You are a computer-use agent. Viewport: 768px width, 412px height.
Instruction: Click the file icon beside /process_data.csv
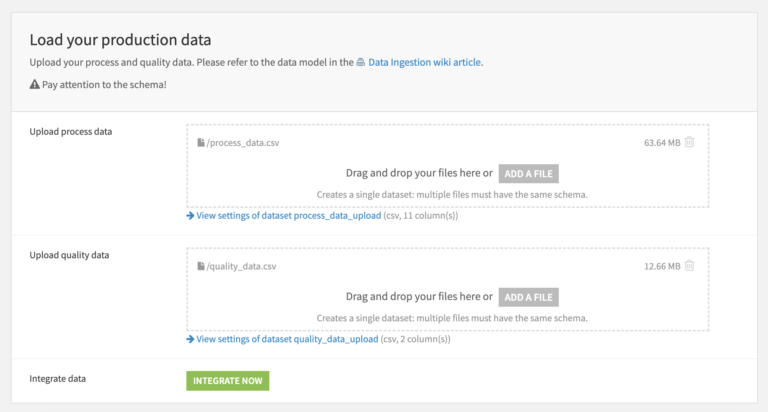201,143
